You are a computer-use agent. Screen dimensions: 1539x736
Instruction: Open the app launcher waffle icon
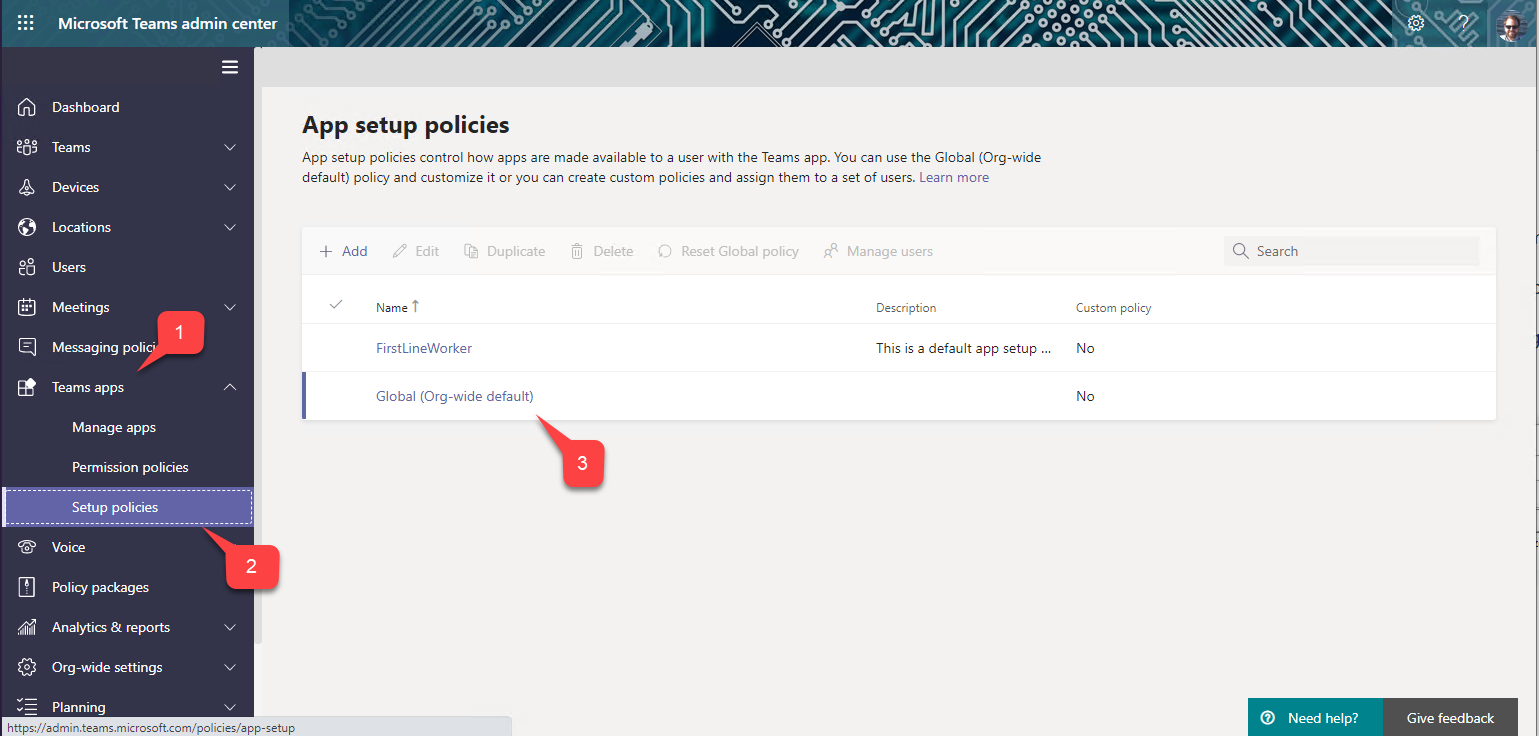[26, 23]
